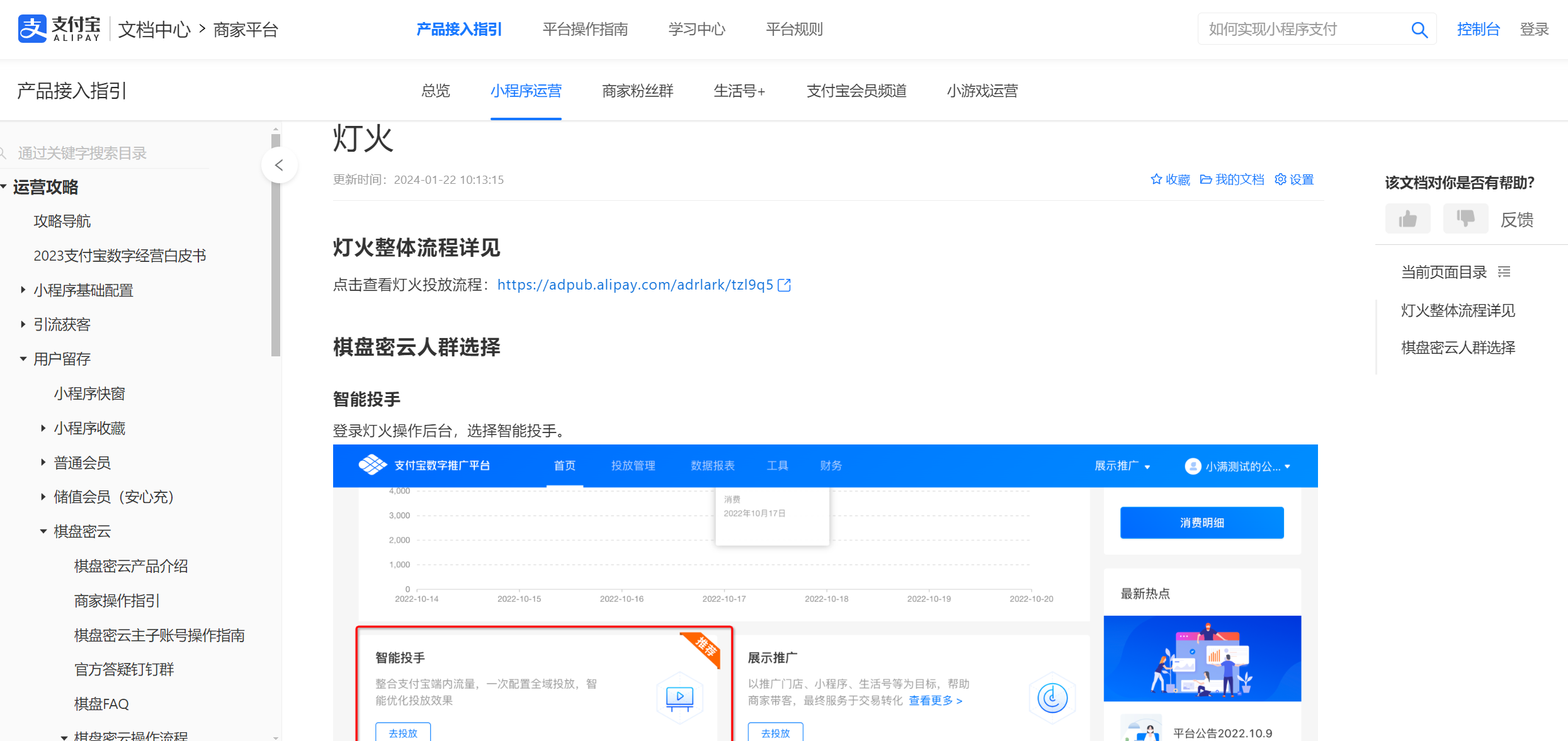The height and width of the screenshot is (741, 1568).
Task: Expand 储值会员（安心充）tree node
Action: [43, 497]
